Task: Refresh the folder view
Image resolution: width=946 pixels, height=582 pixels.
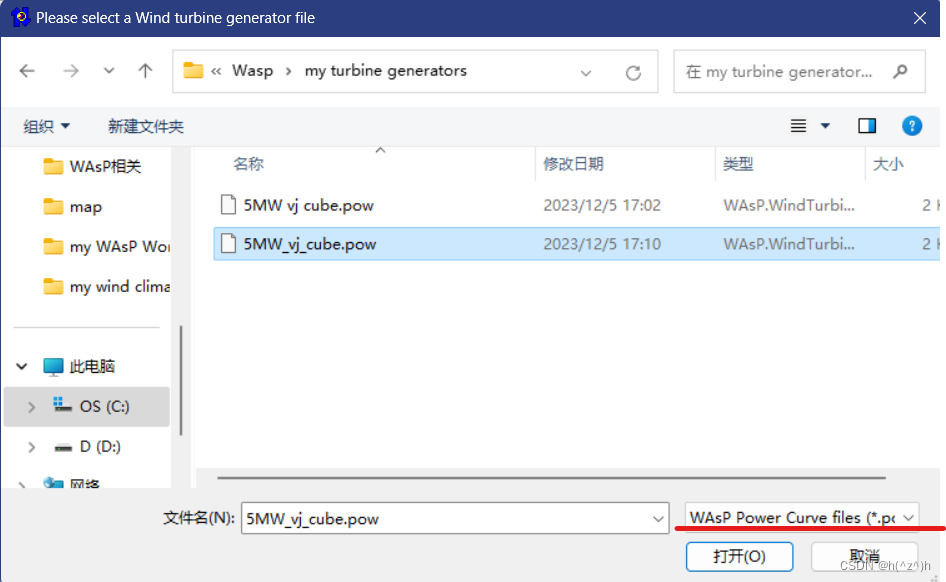Action: click(634, 71)
